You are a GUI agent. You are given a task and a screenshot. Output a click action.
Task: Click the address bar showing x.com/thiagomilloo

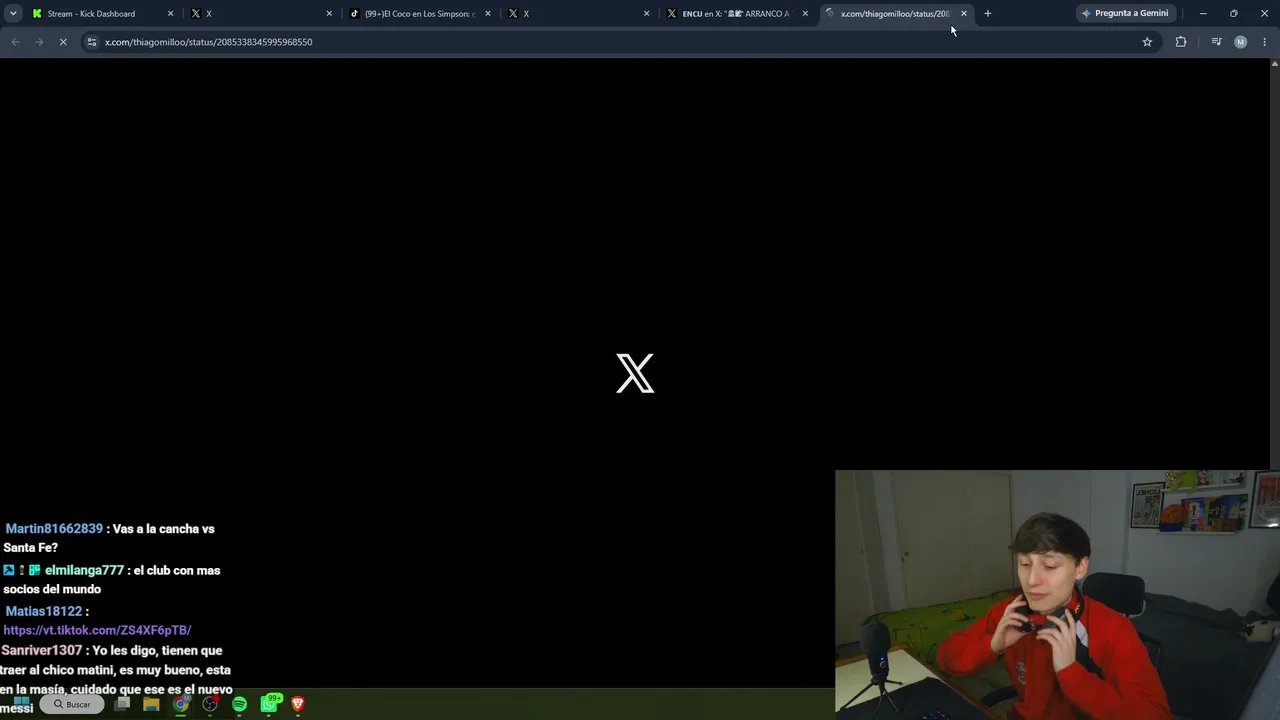[620, 42]
